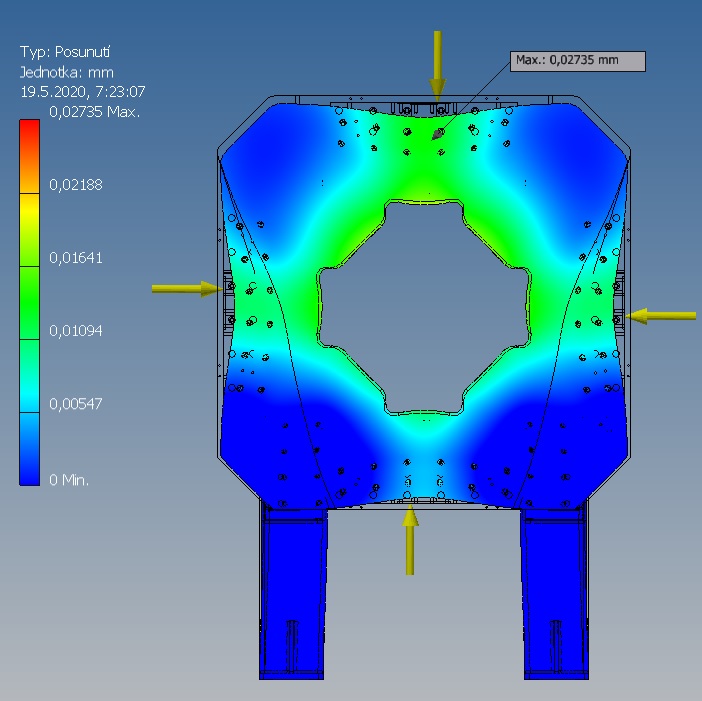
Task: Select the bottom upward force arrow
Action: (410, 540)
